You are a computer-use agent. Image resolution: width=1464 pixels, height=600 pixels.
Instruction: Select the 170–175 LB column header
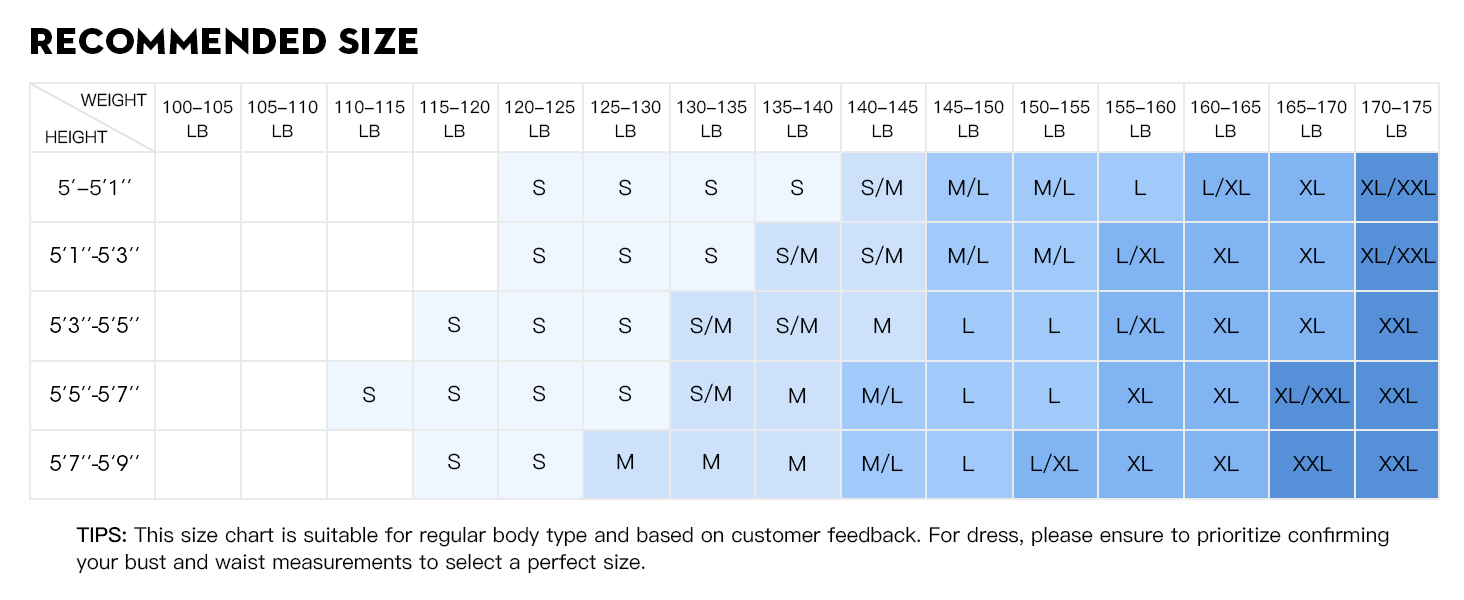click(1397, 118)
